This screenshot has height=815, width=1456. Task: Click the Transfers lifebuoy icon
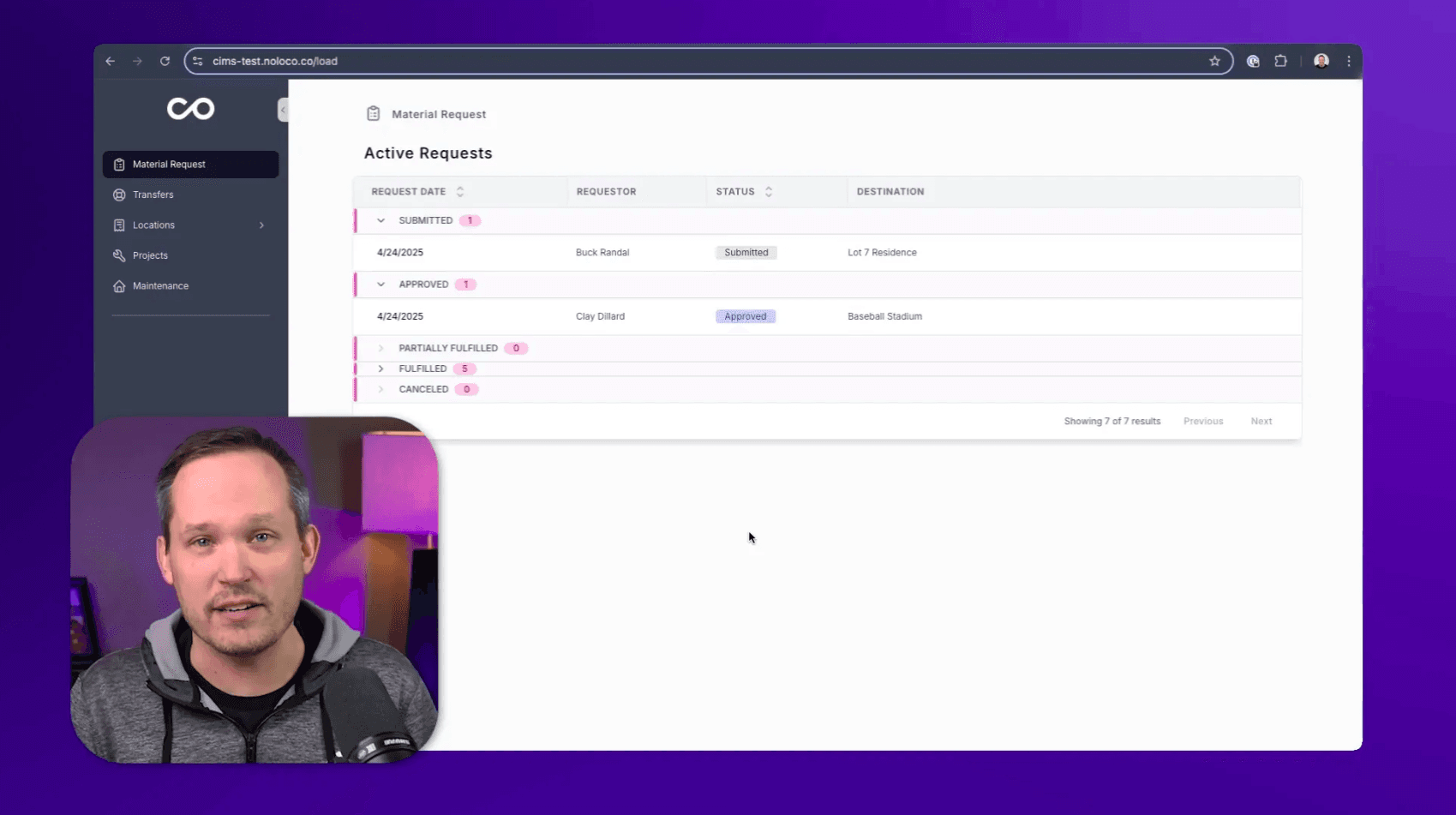tap(119, 195)
